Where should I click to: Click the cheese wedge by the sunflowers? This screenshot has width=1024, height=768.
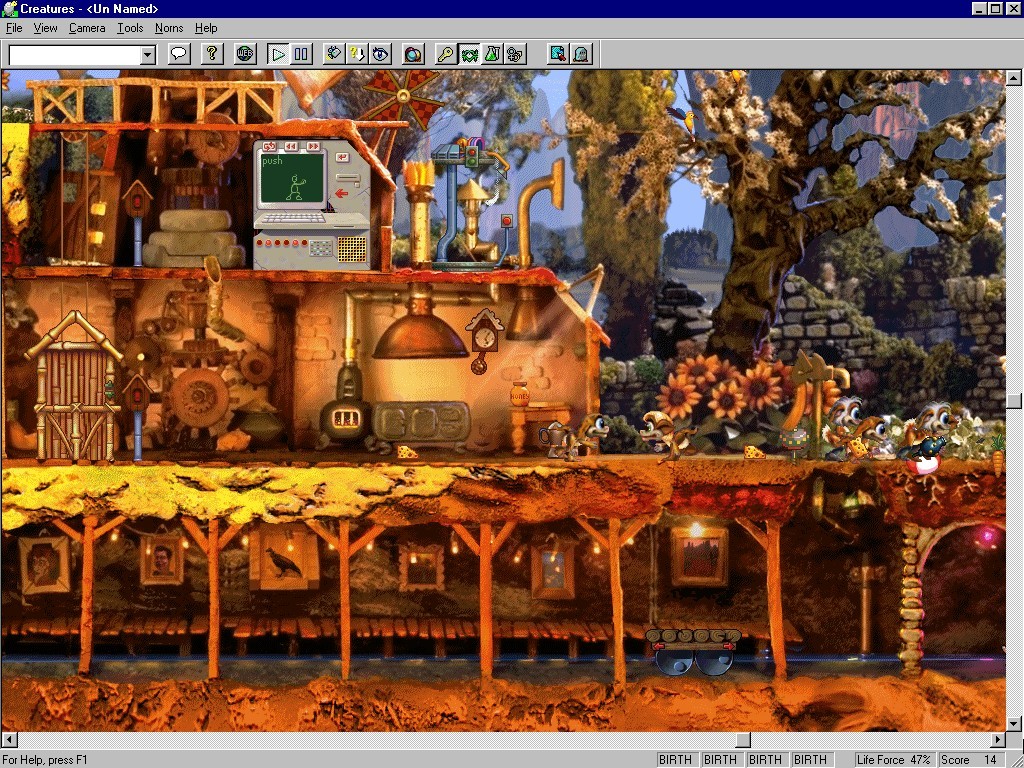[x=754, y=451]
